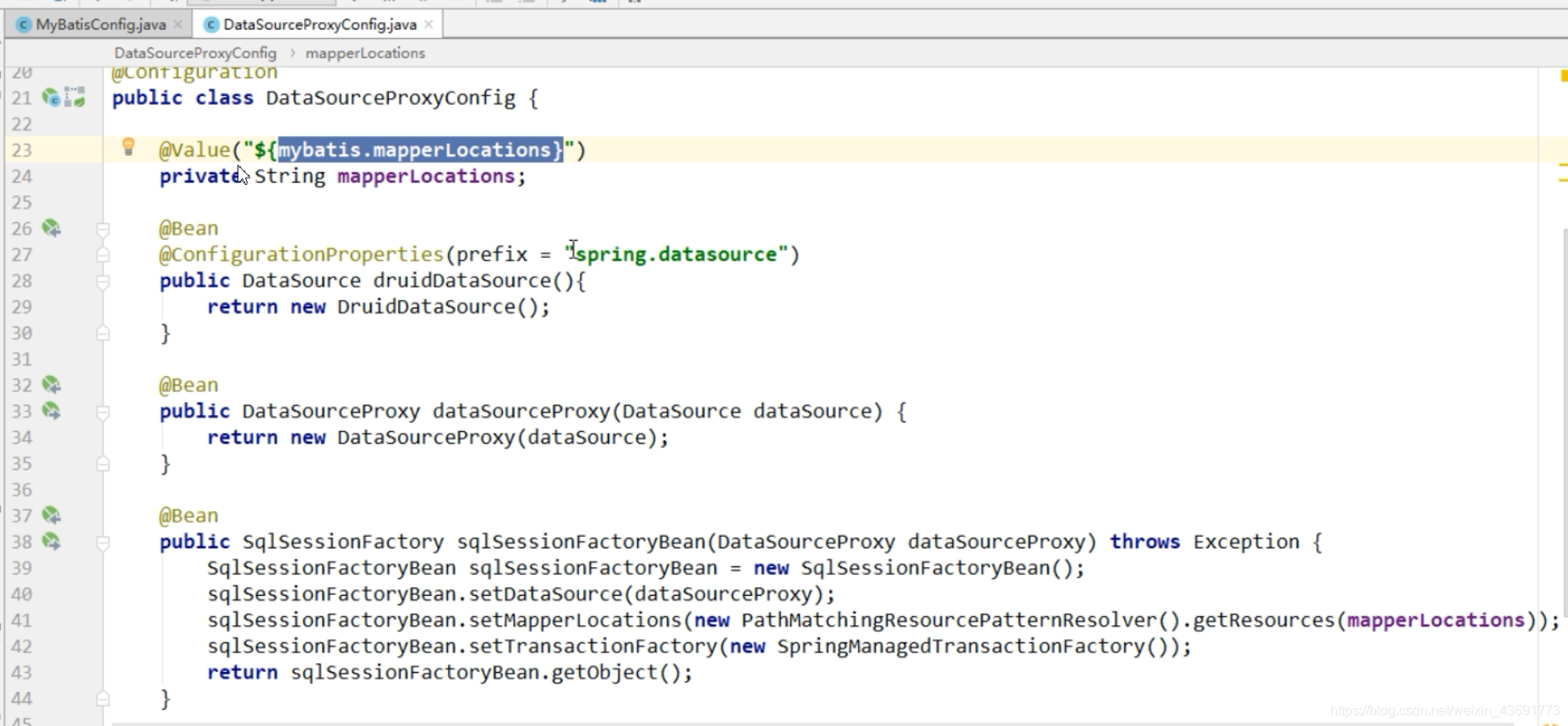Click the druidDataSource method name
Screen dimensions: 1568x726
point(462,281)
